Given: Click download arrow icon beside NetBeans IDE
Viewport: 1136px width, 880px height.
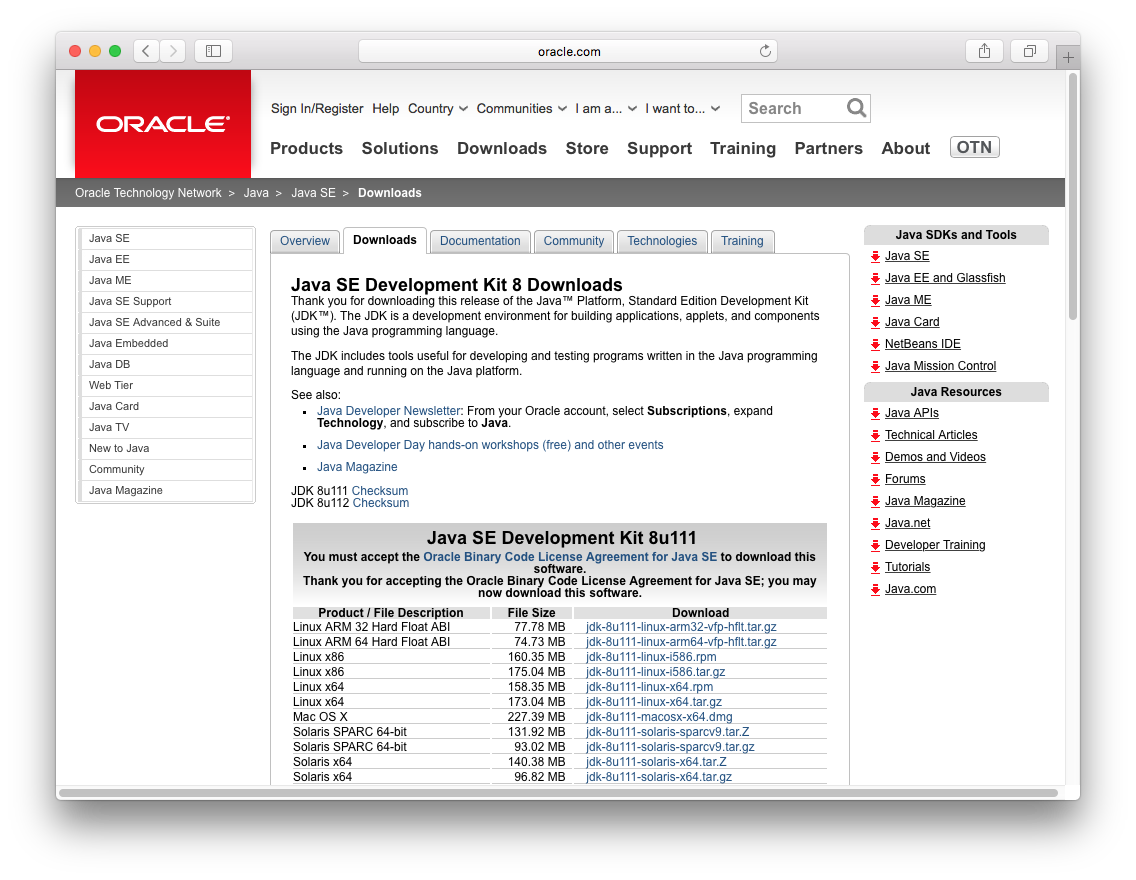Looking at the screenshot, I should [x=875, y=344].
